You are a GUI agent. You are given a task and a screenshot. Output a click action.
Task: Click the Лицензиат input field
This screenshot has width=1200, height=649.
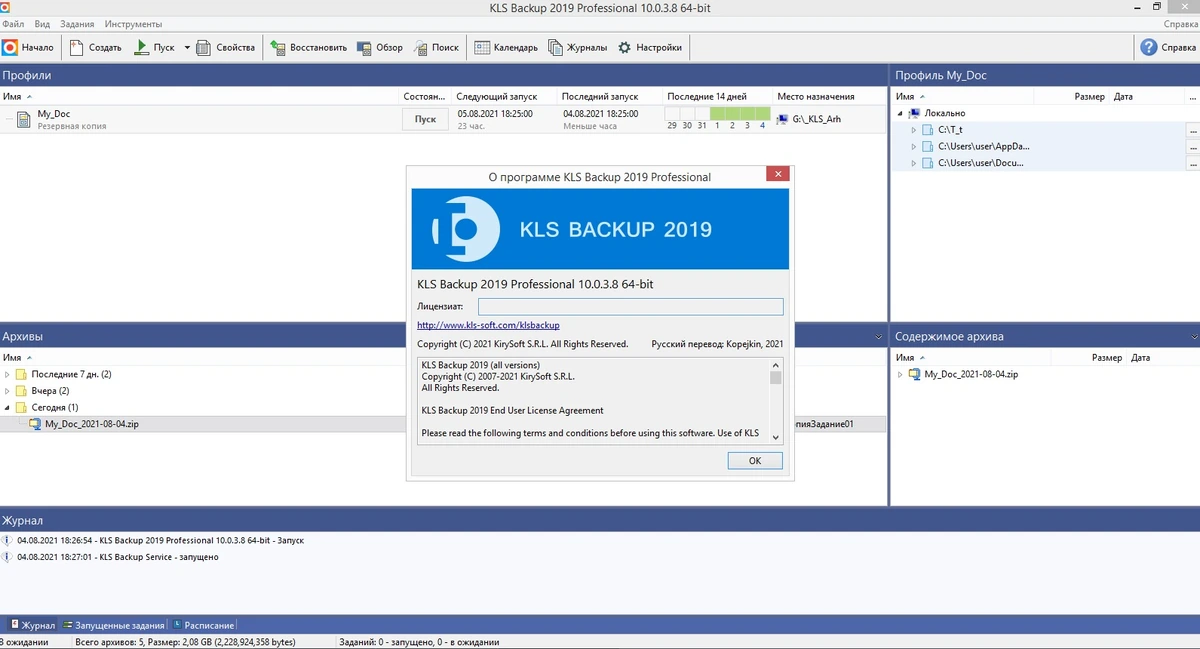[x=630, y=306]
